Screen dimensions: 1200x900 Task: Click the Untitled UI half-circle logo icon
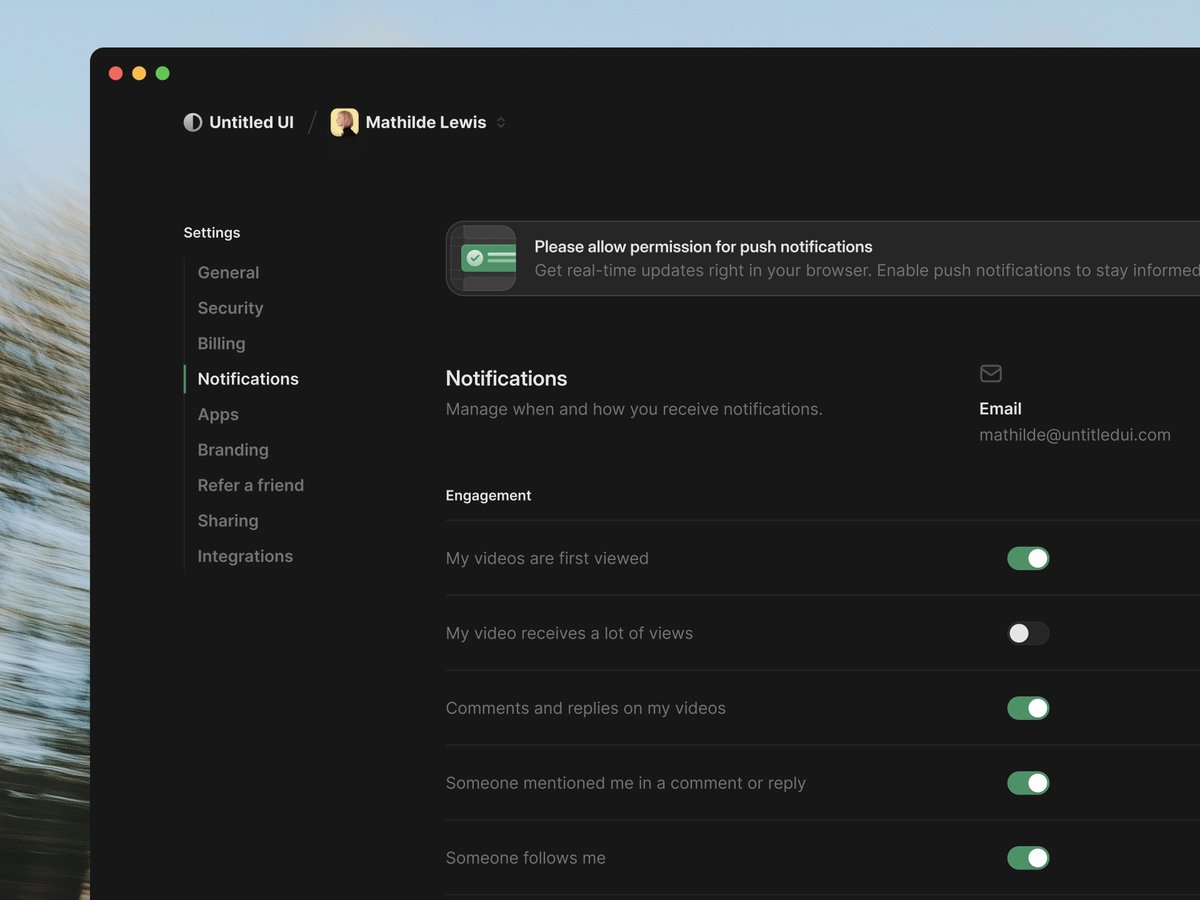click(193, 122)
